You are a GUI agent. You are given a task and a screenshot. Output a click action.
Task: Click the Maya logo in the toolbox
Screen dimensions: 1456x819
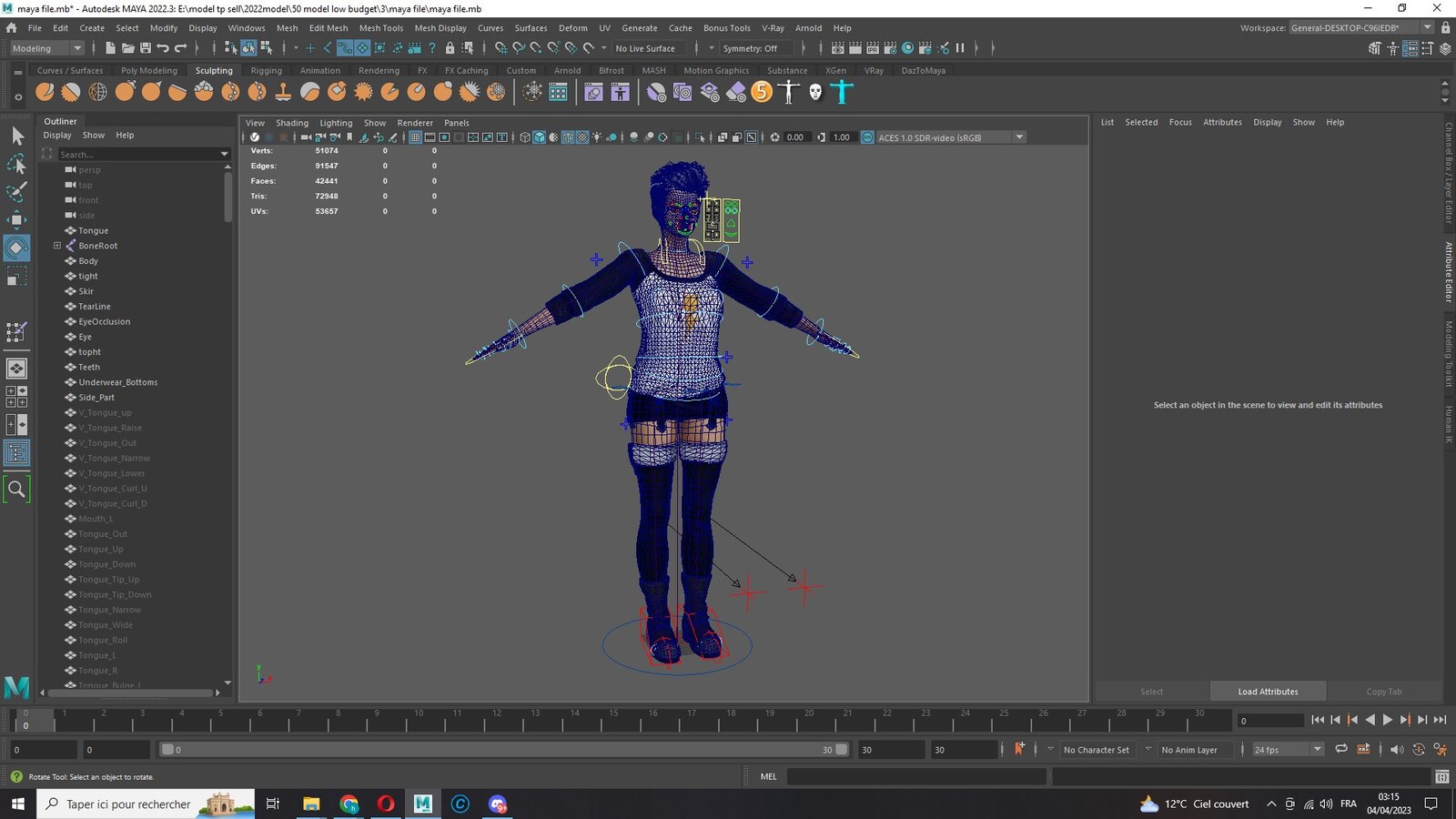(16, 688)
